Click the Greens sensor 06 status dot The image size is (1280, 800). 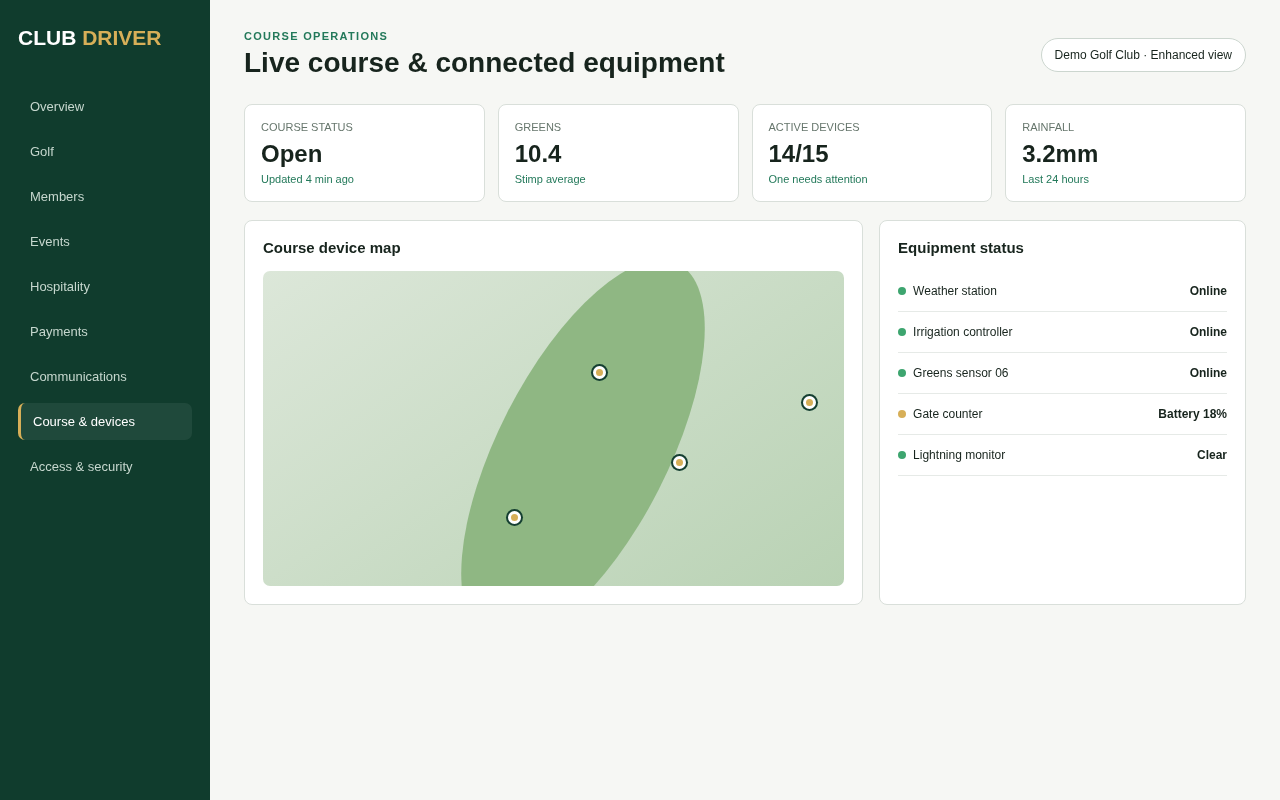tap(902, 373)
